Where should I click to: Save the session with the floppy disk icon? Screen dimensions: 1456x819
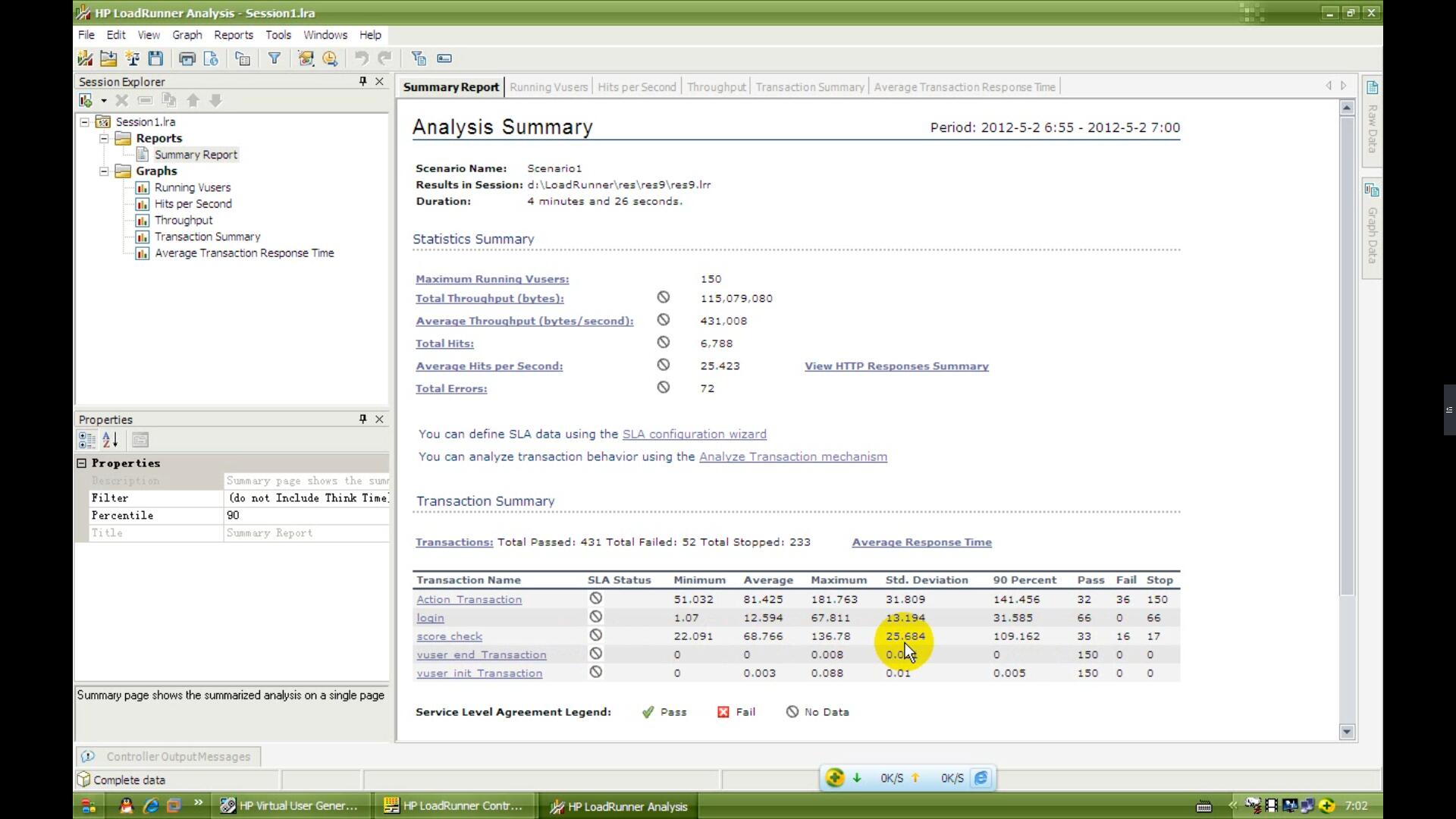(155, 58)
